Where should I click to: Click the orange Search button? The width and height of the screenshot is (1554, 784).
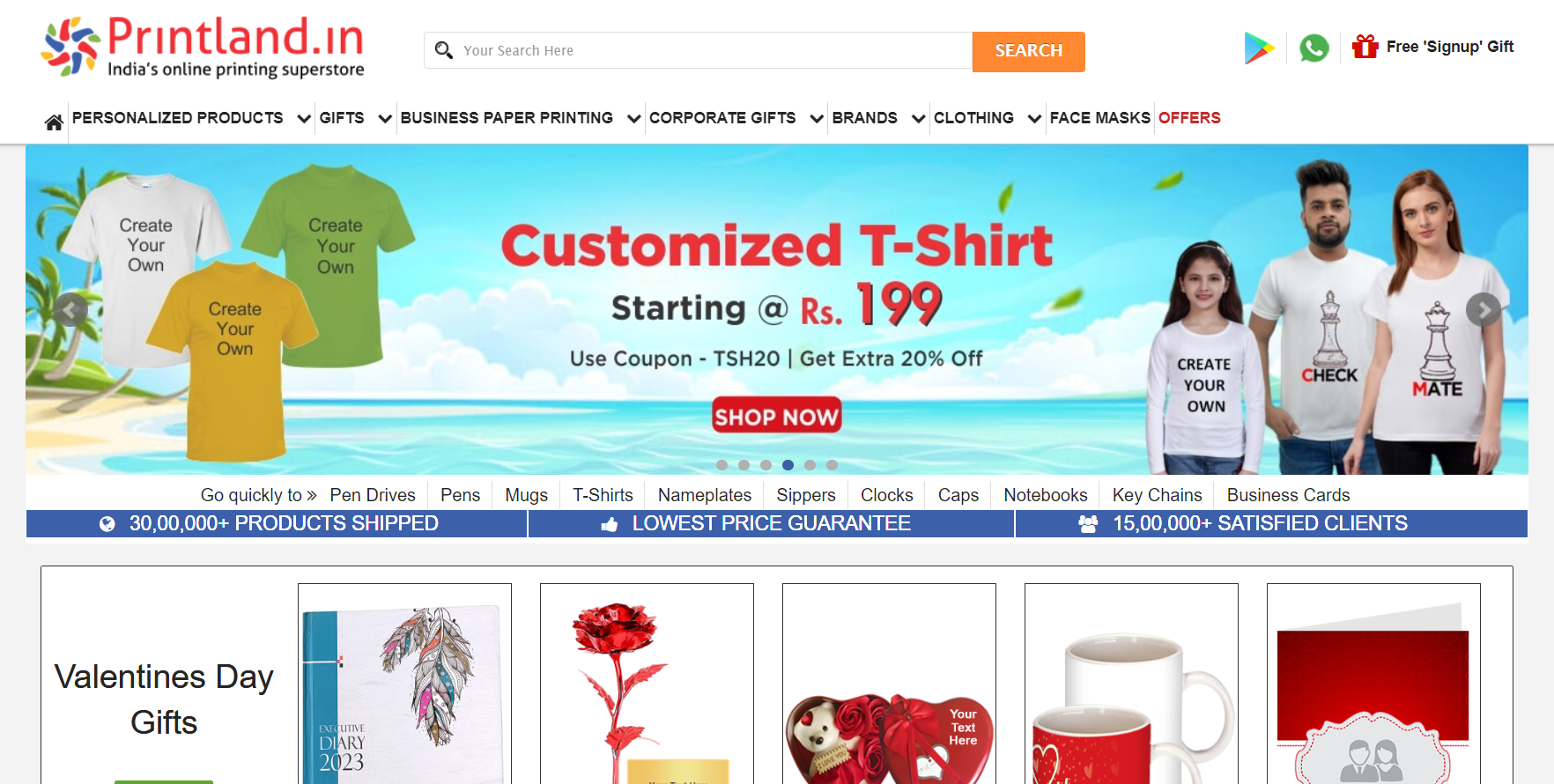1029,51
